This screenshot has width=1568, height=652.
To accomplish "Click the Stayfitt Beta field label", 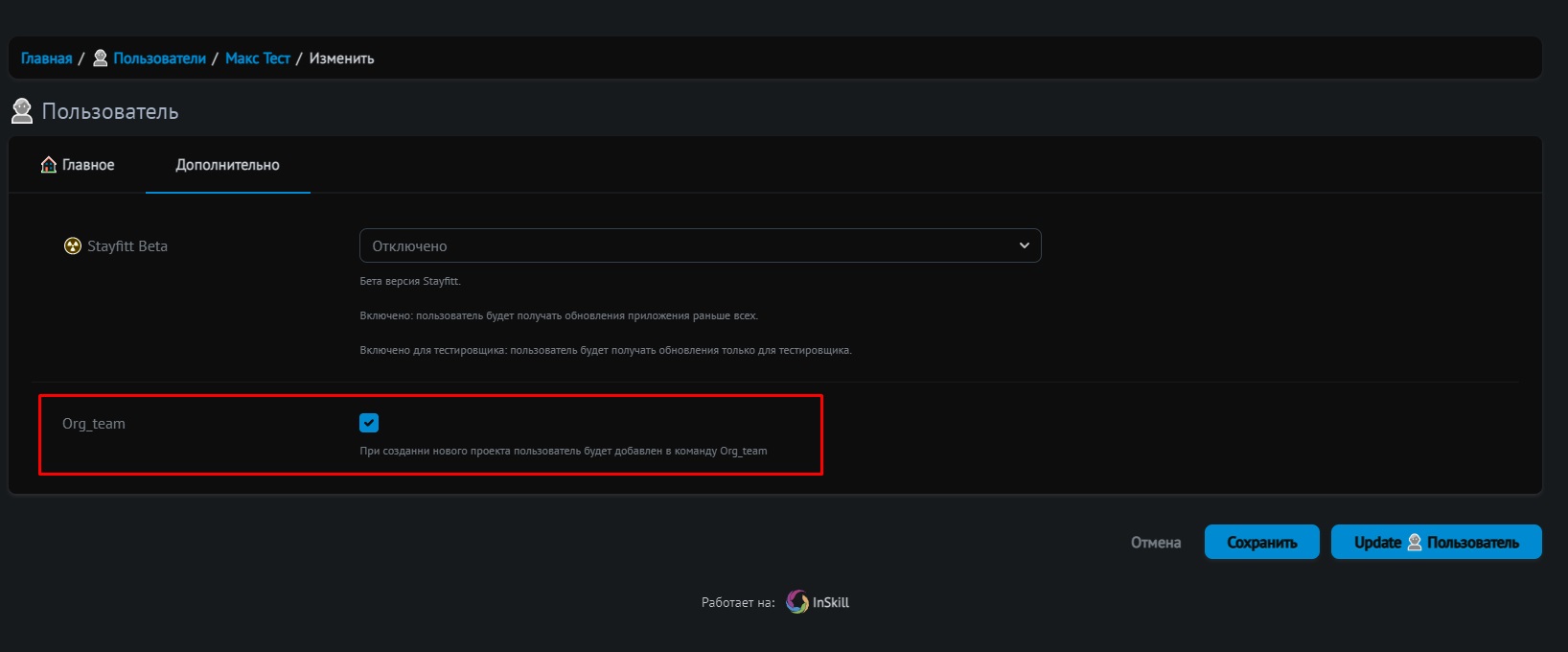I will pos(127,246).
